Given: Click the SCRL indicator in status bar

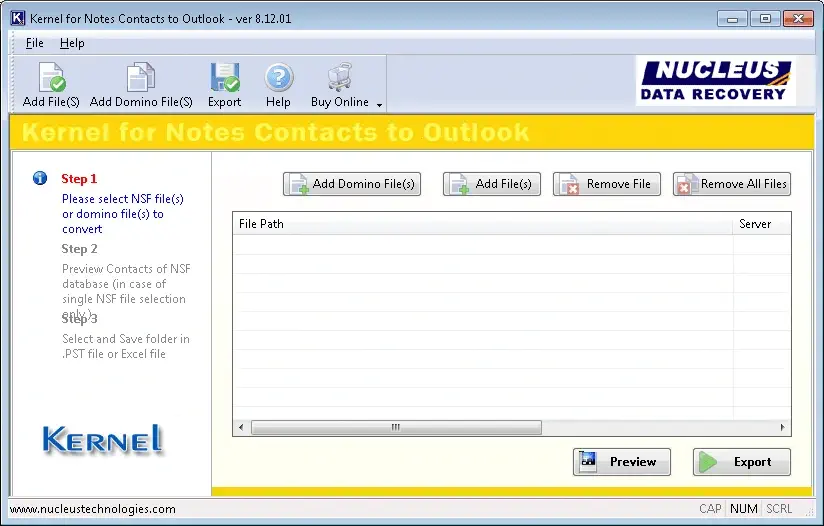Looking at the screenshot, I should 779,509.
